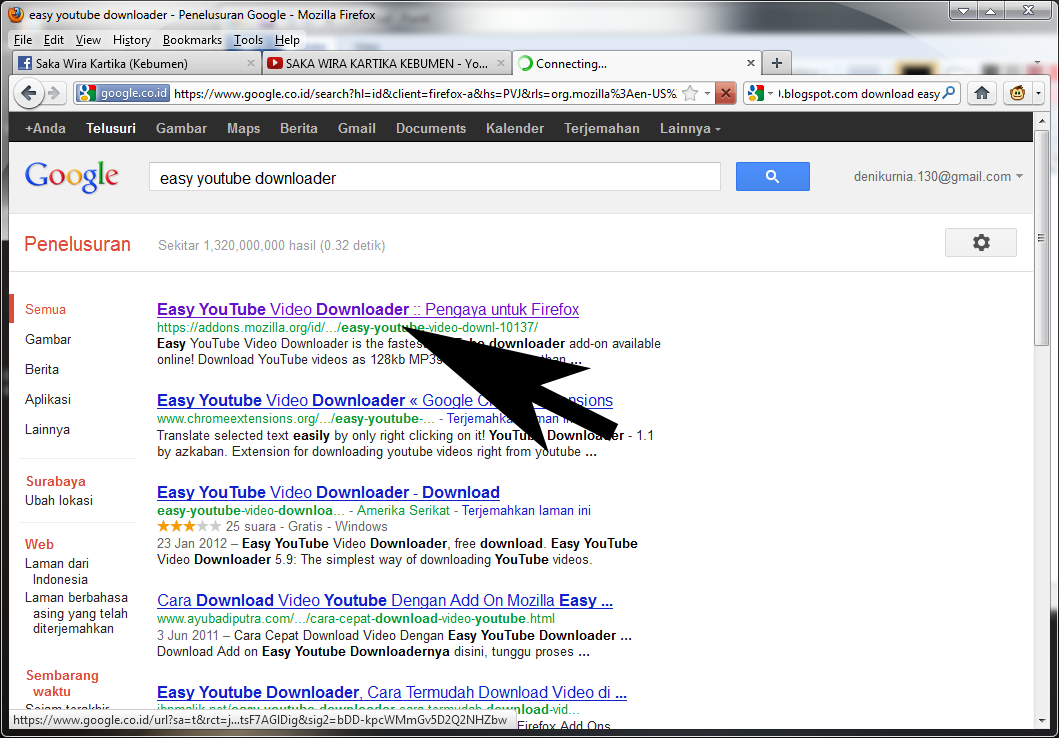Open the Firefox home page icon
This screenshot has width=1059, height=738.
(x=981, y=92)
